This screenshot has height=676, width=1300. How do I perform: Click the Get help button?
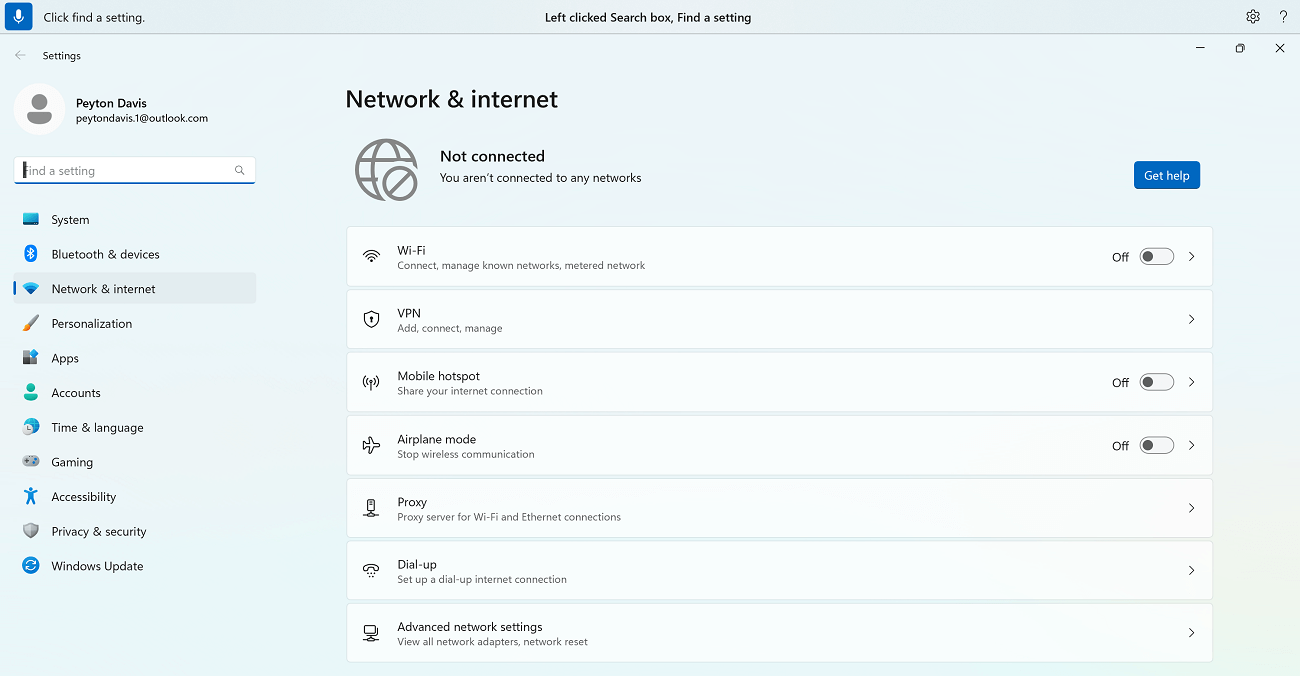pyautogui.click(x=1166, y=175)
